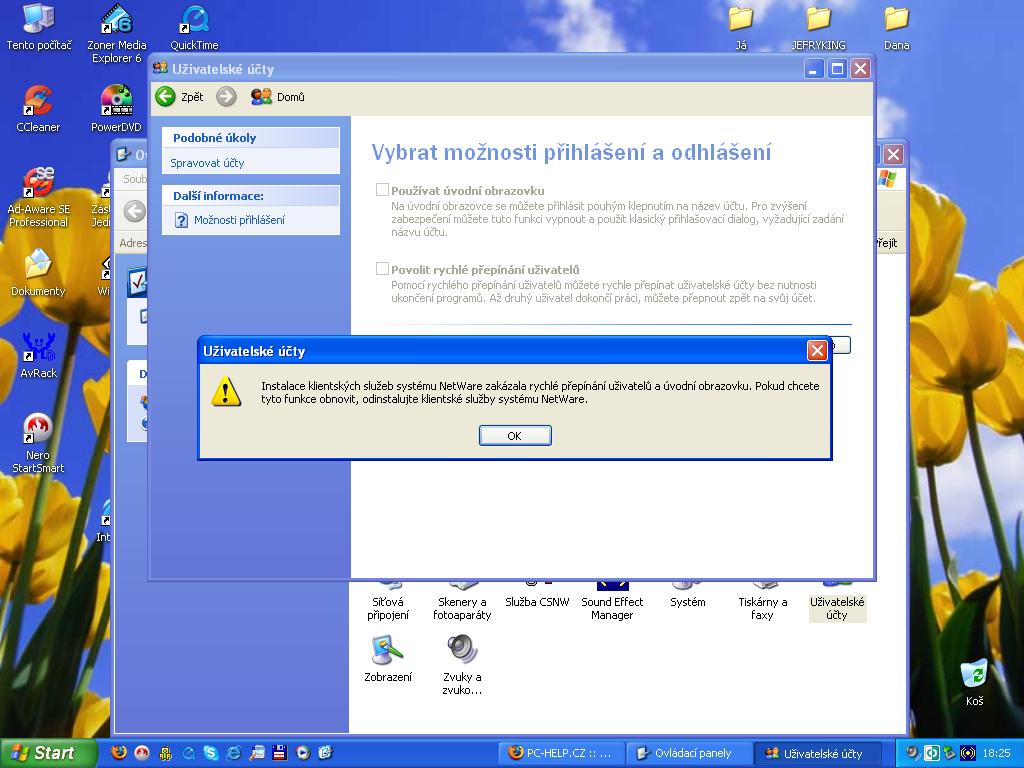
Task: Open 'Možnosti přihlášení' help link
Action: coord(239,220)
